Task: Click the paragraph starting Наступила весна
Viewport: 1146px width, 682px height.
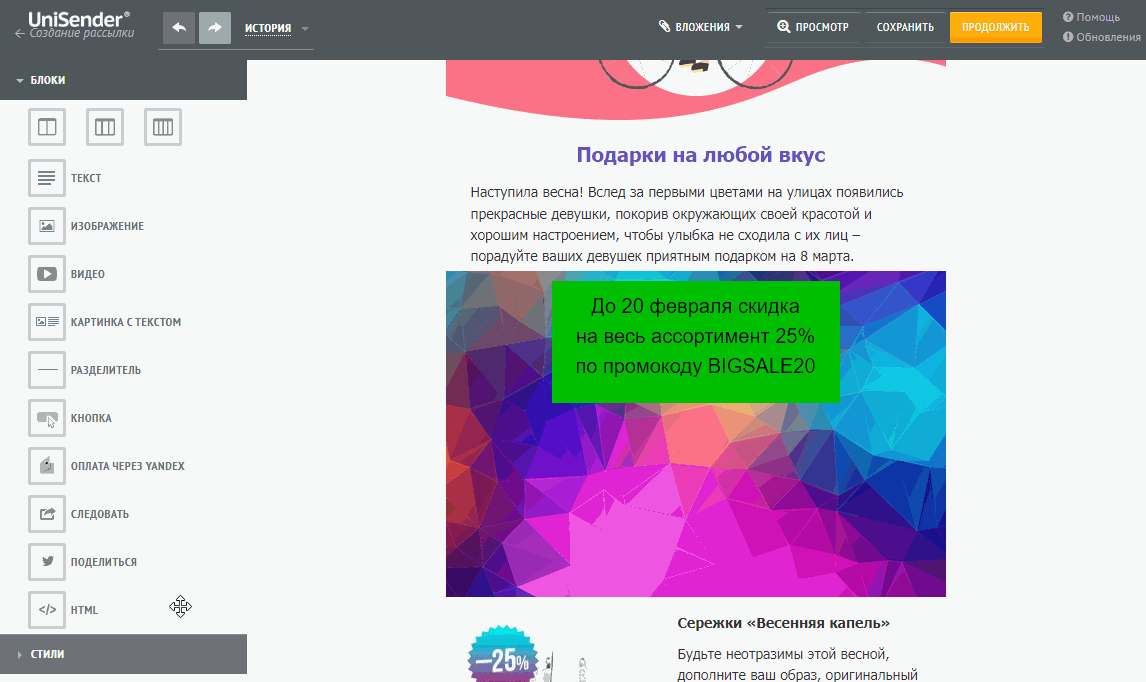Action: [x=687, y=224]
